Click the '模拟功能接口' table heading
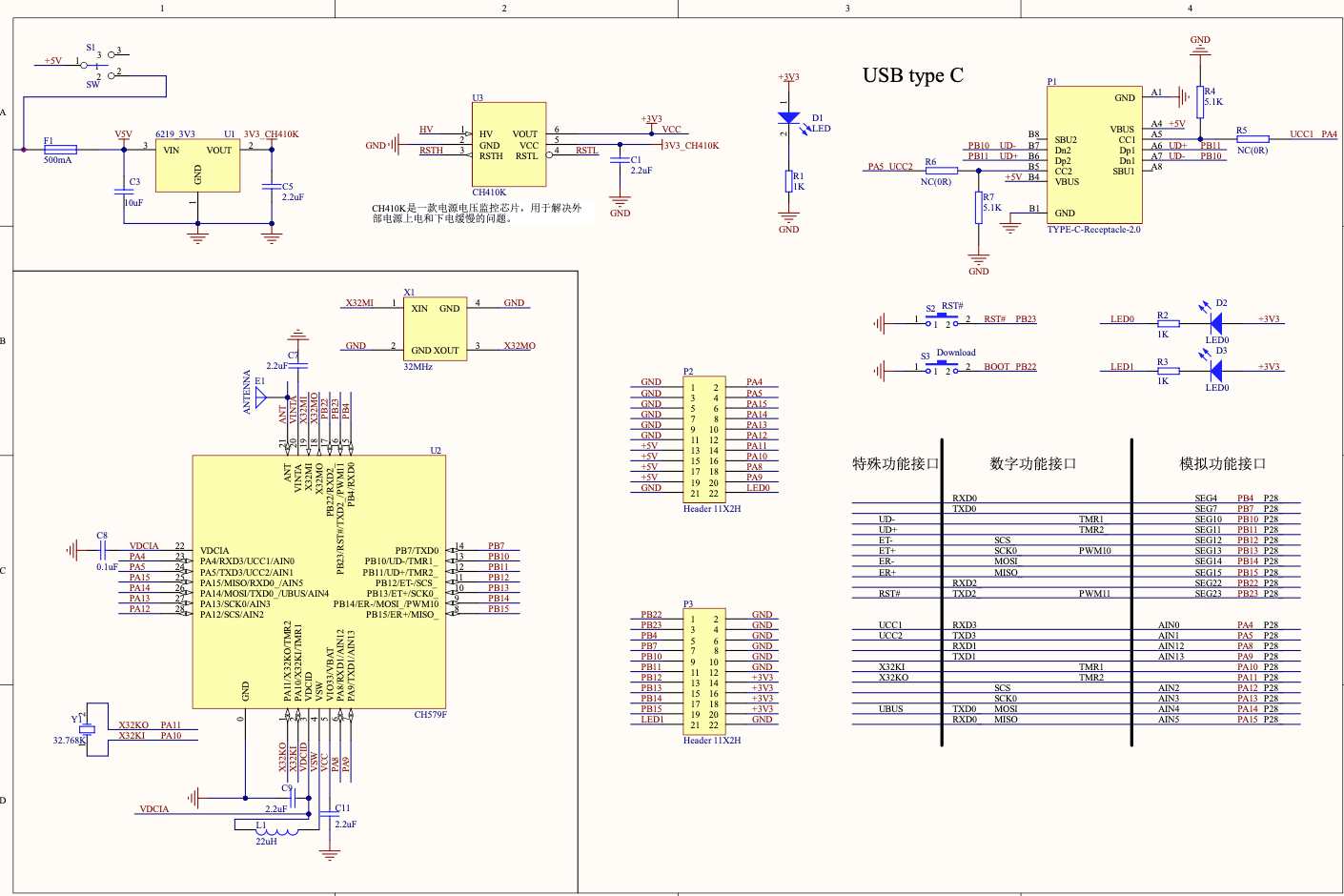Viewport: 1344px width, 896px height. pos(1223,464)
